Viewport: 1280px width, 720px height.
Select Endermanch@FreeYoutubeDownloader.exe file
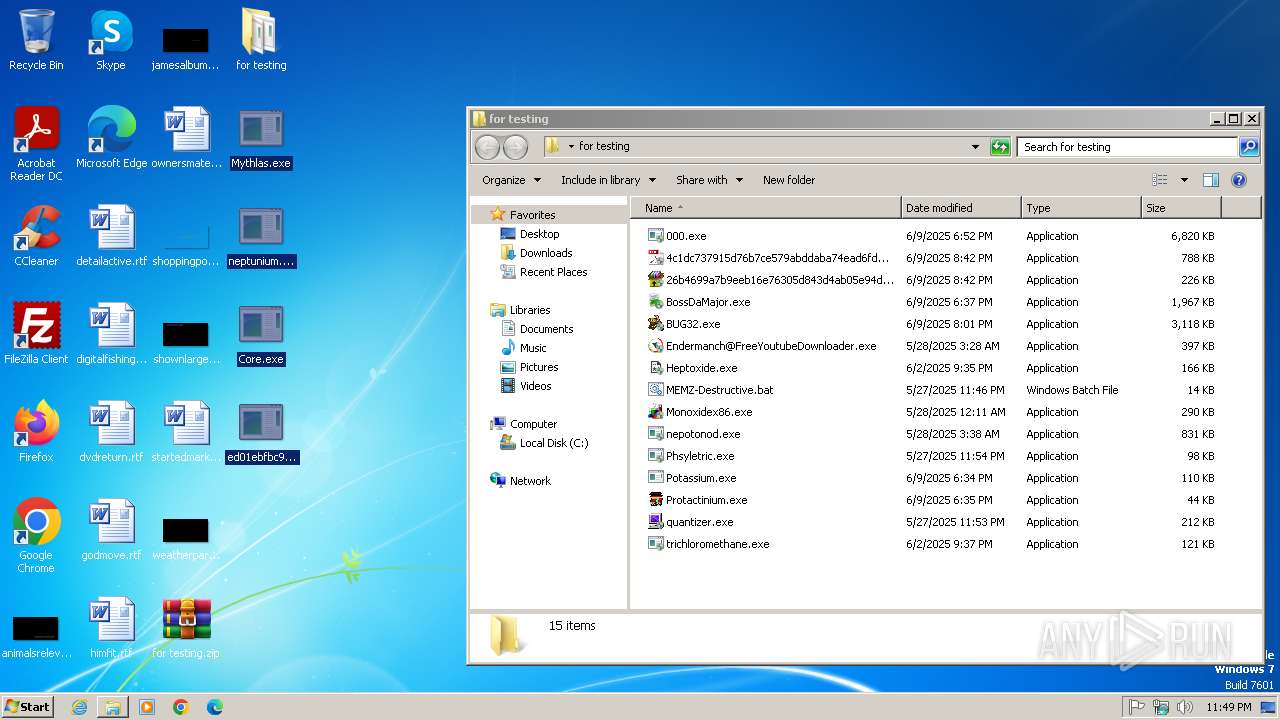tap(770, 346)
